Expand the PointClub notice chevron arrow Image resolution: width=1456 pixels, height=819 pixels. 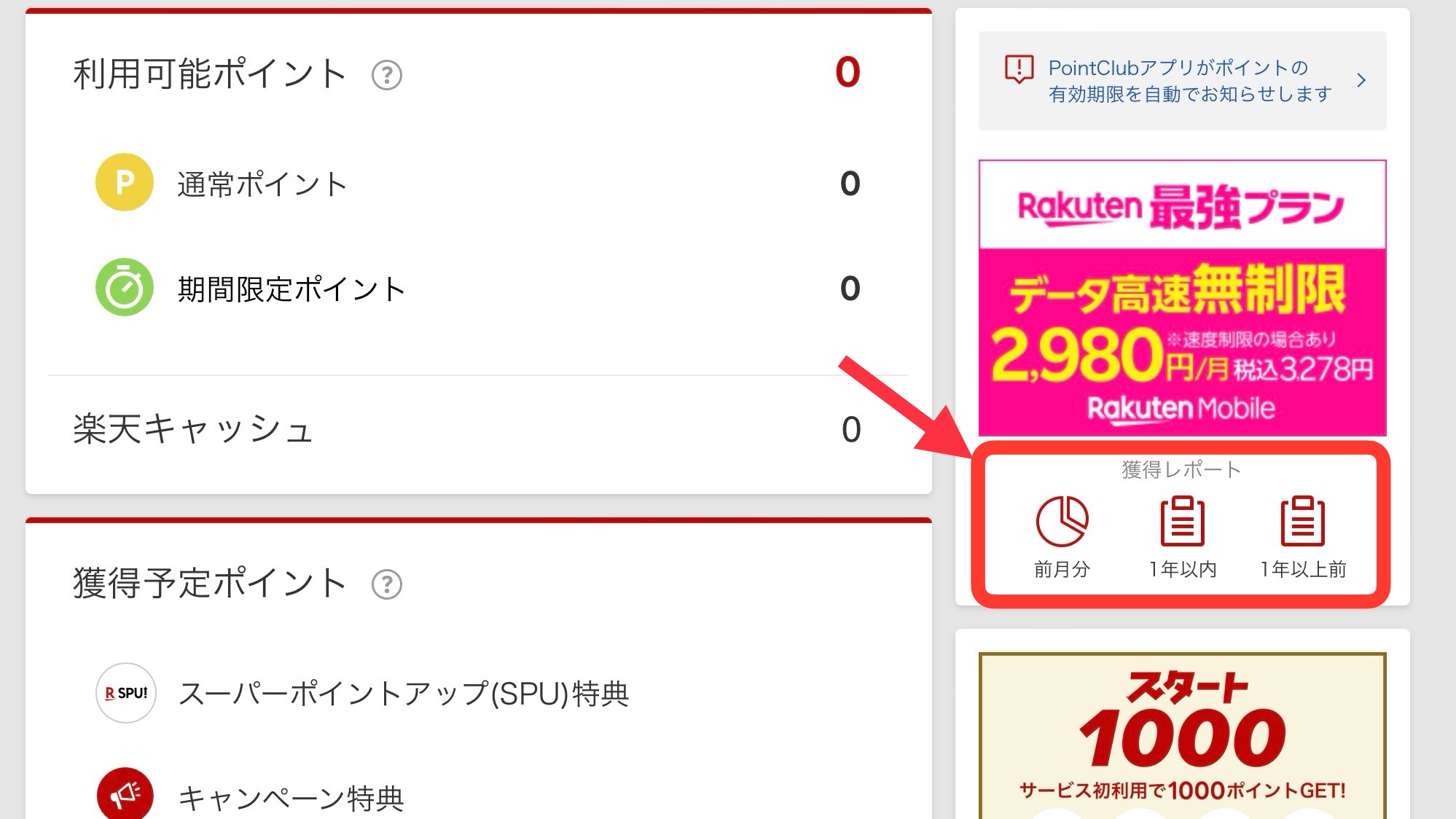point(1361,80)
